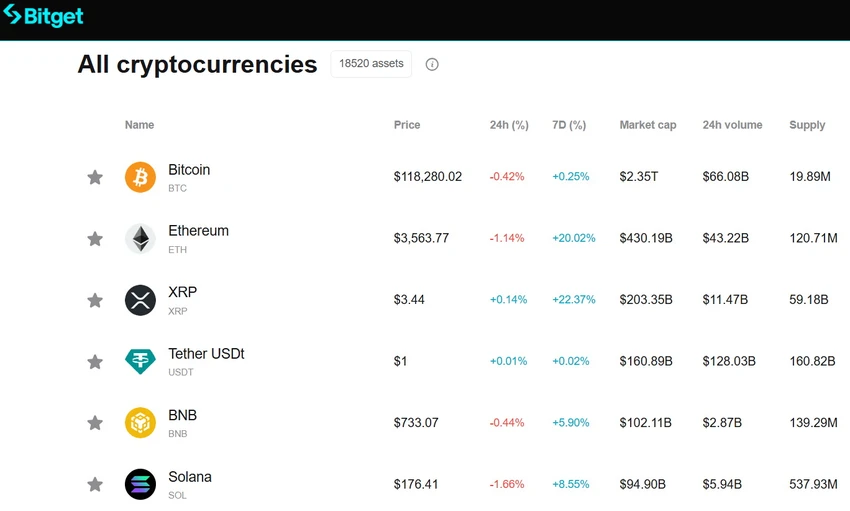Favorite Bitcoin with its star
This screenshot has width=850, height=511.
click(95, 177)
